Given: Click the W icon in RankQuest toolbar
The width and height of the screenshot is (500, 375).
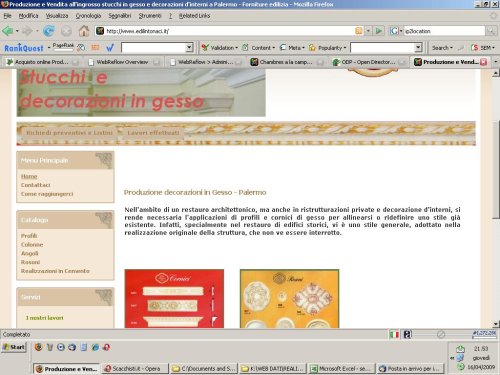Looking at the screenshot, I should [110, 48].
